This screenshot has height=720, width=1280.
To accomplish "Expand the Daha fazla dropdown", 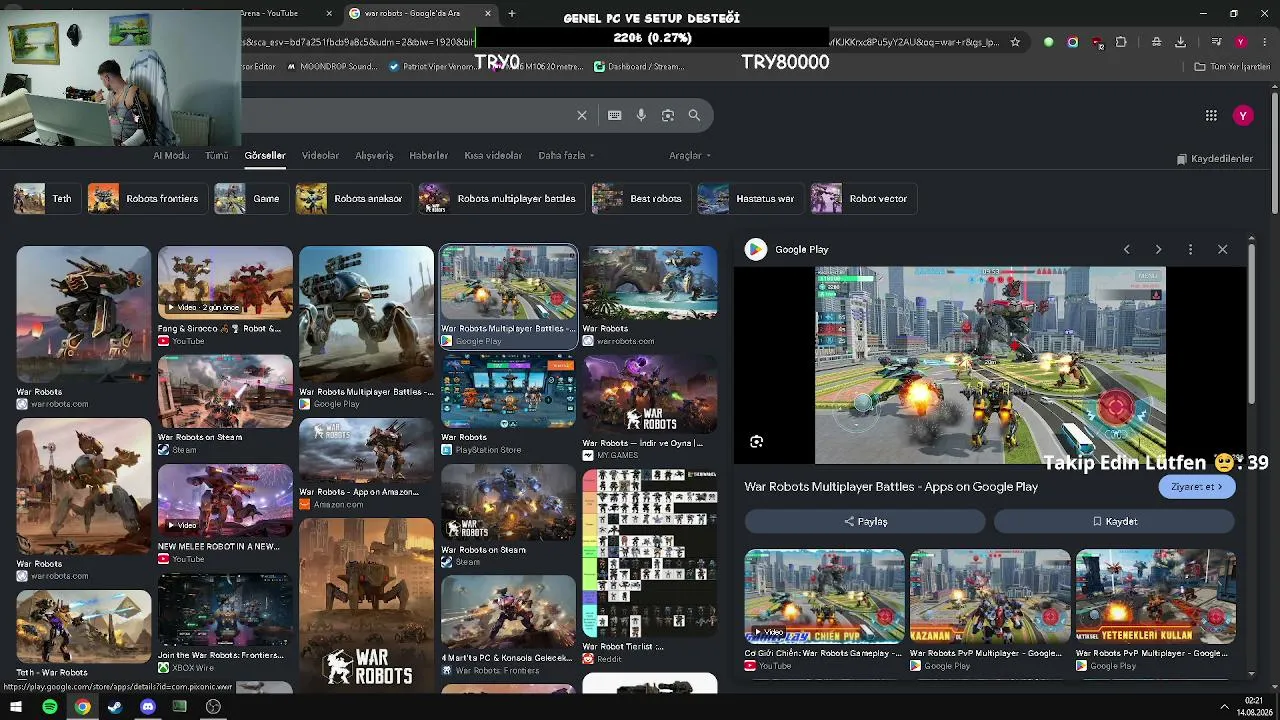I will [566, 155].
